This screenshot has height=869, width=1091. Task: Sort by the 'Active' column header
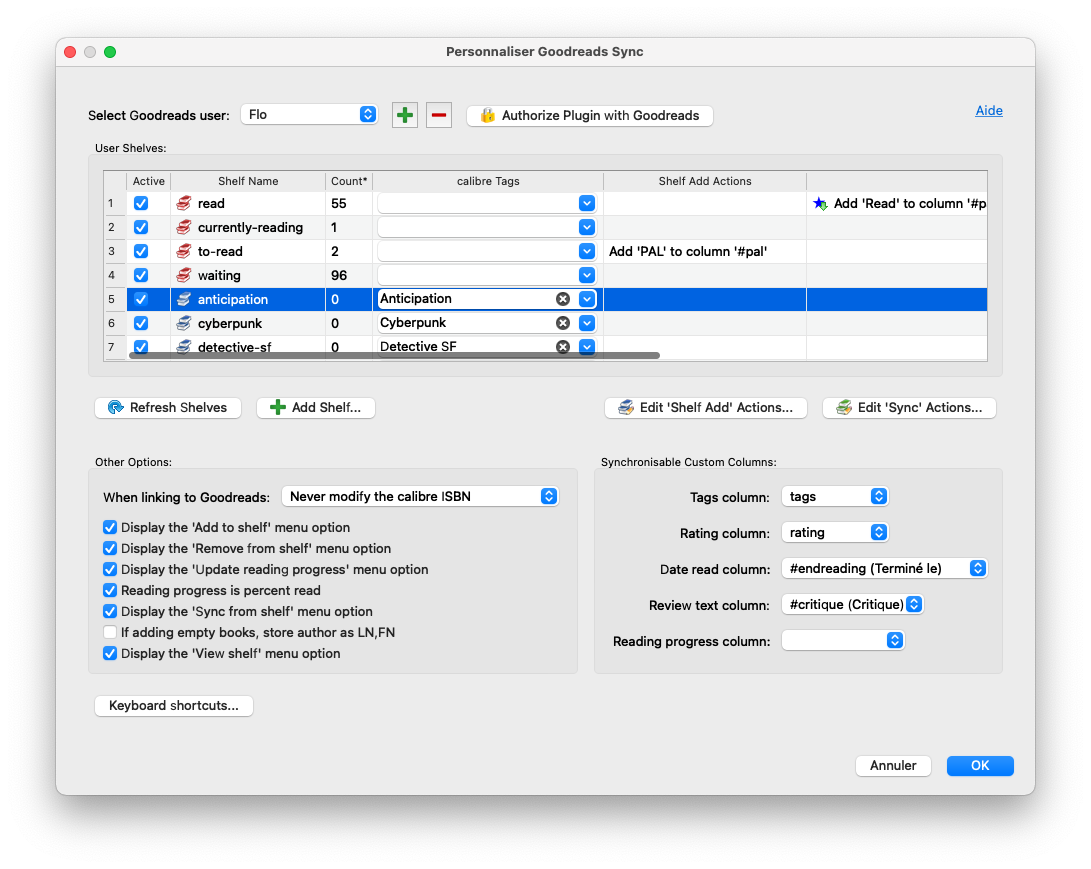(x=148, y=181)
